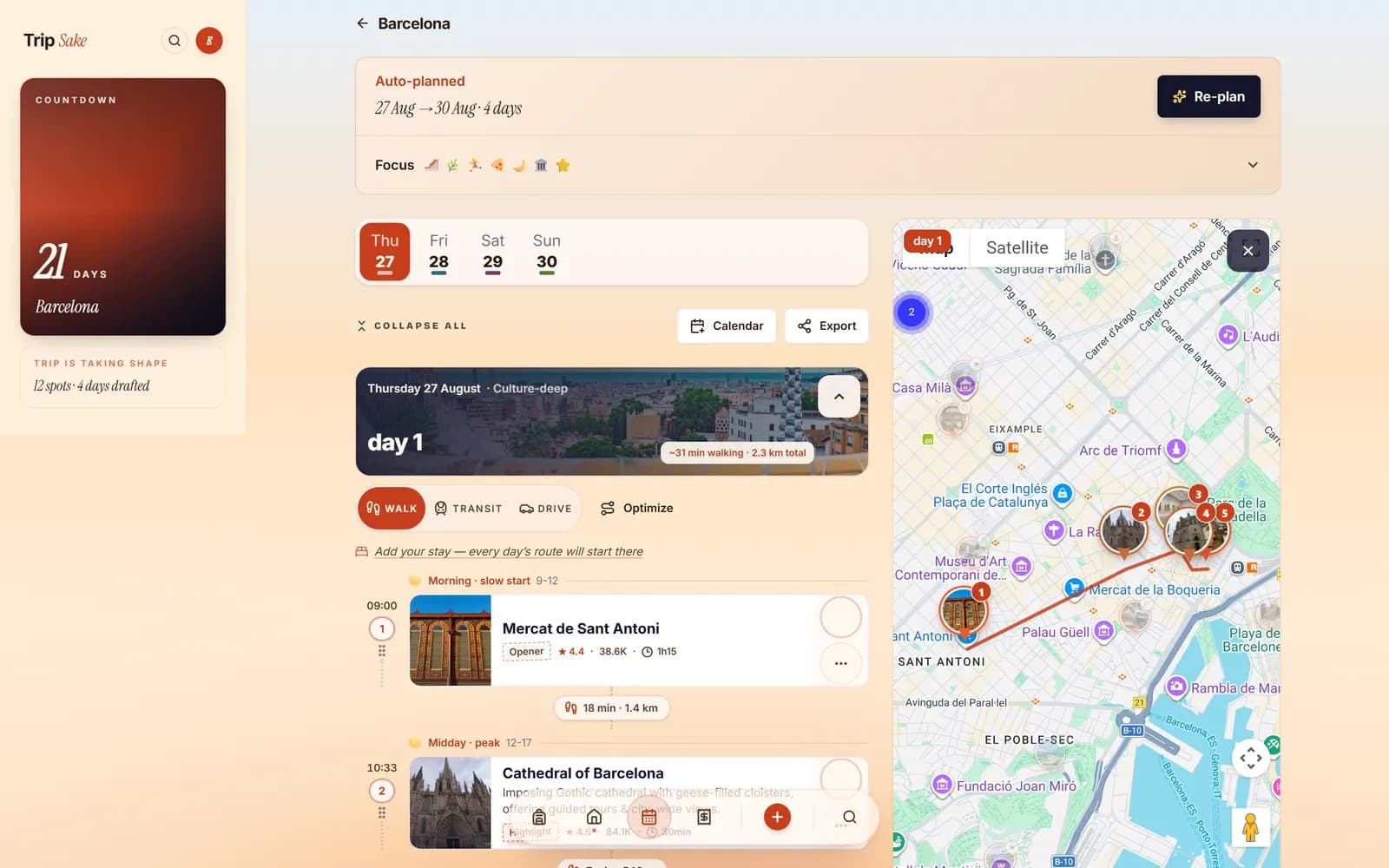Click the stop number 2 timeline marker

point(382,791)
